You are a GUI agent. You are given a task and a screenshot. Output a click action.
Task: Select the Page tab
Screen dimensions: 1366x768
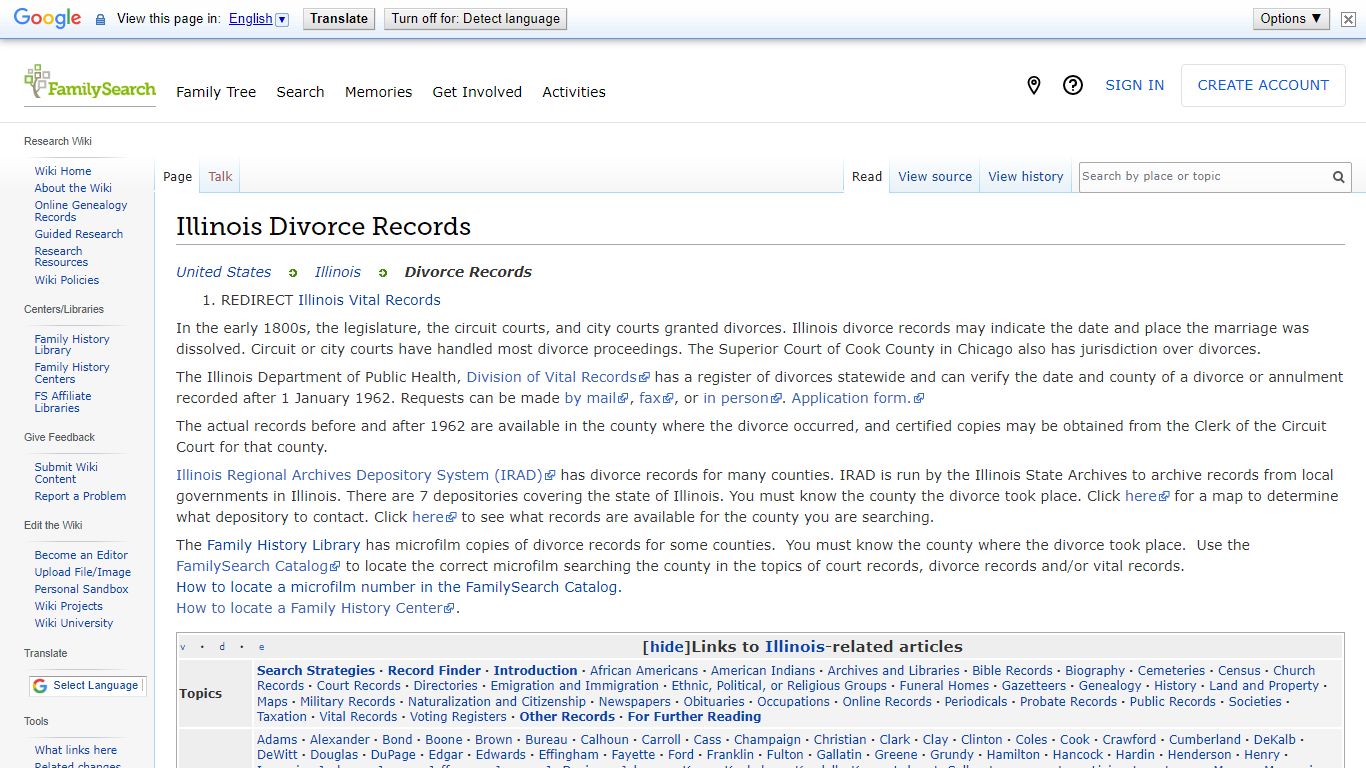177,177
